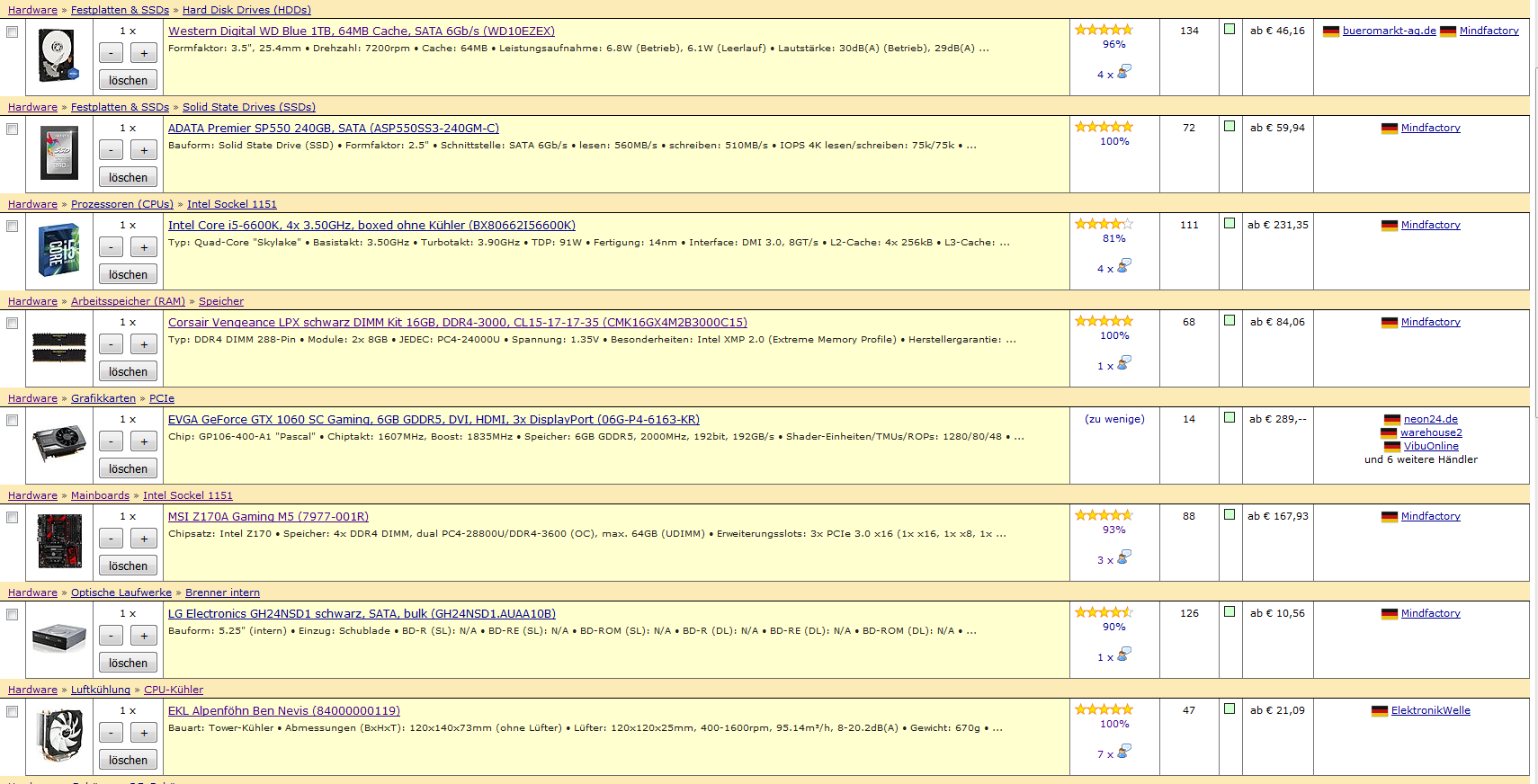
Task: Remove EVGA GTX 1060 via löschen
Action: pyautogui.click(x=128, y=468)
